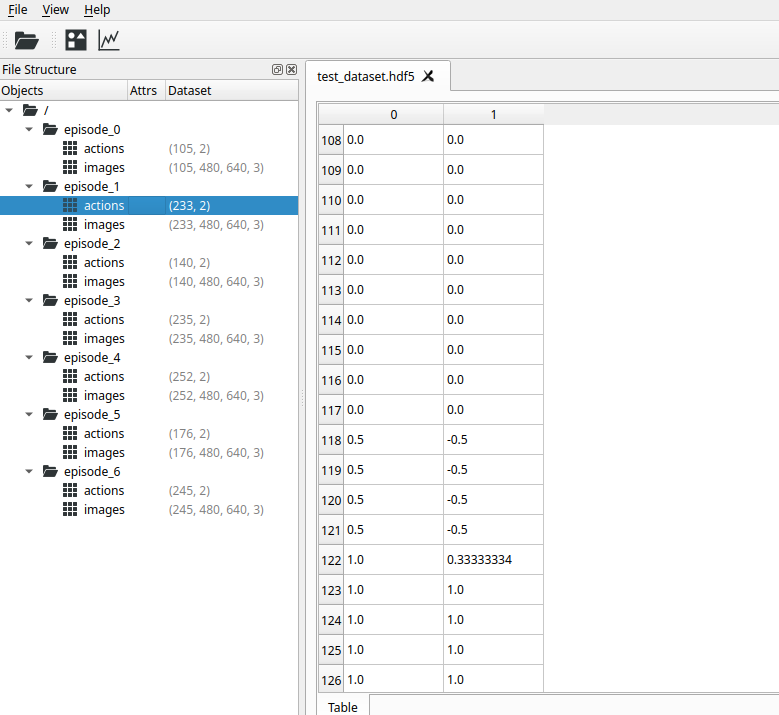Click the line plot toolbar icon
The height and width of the screenshot is (715, 779).
click(108, 40)
